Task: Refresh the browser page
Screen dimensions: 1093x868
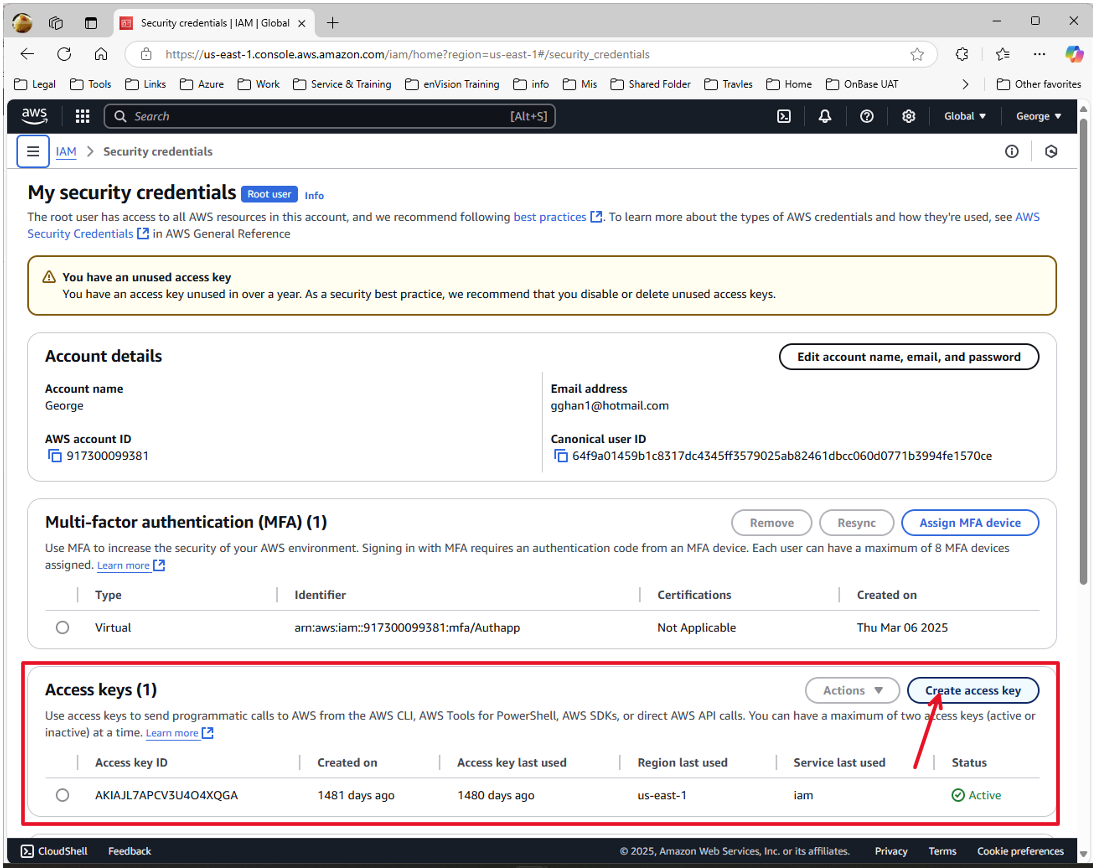Action: pyautogui.click(x=64, y=54)
